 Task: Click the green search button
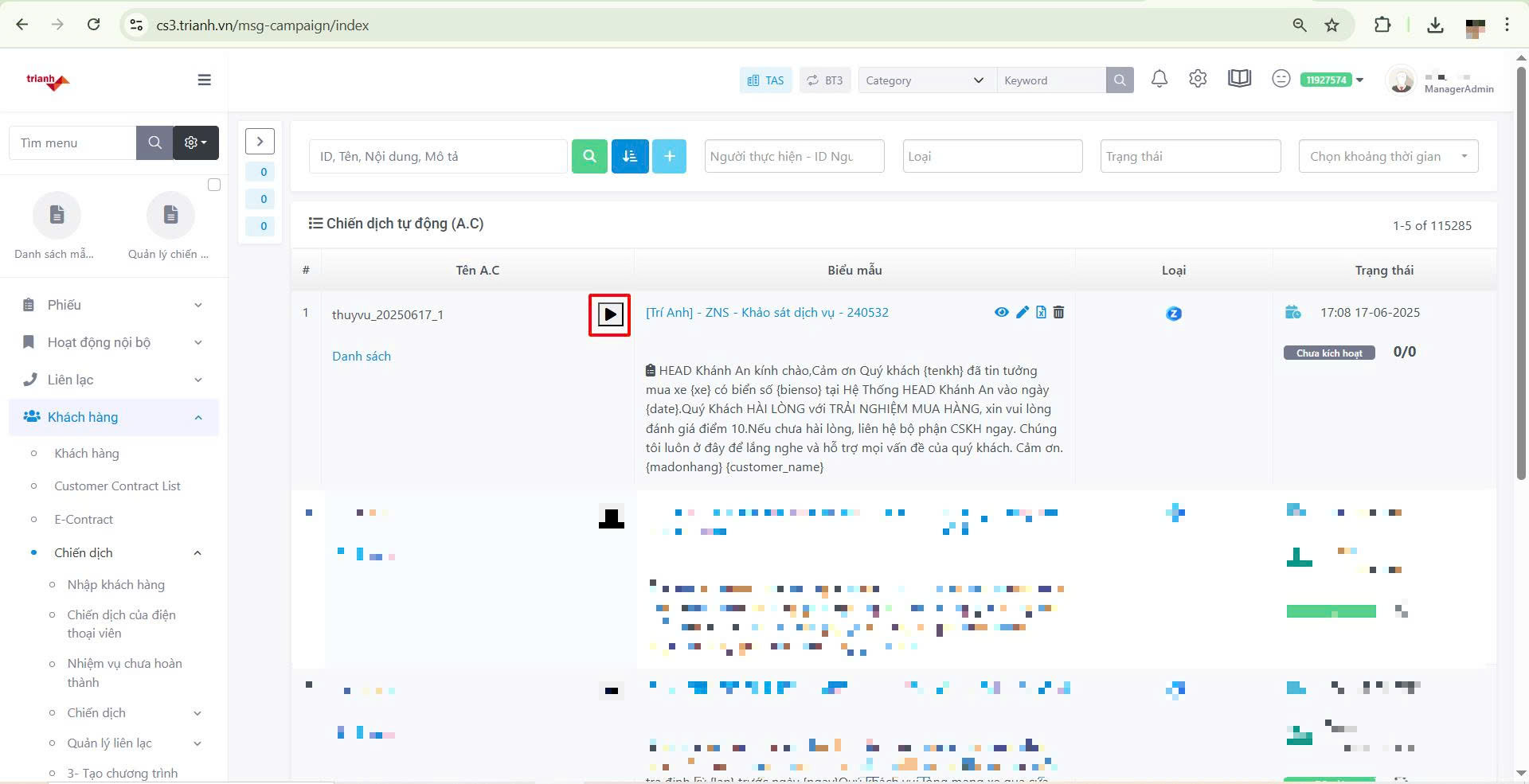pyautogui.click(x=589, y=156)
